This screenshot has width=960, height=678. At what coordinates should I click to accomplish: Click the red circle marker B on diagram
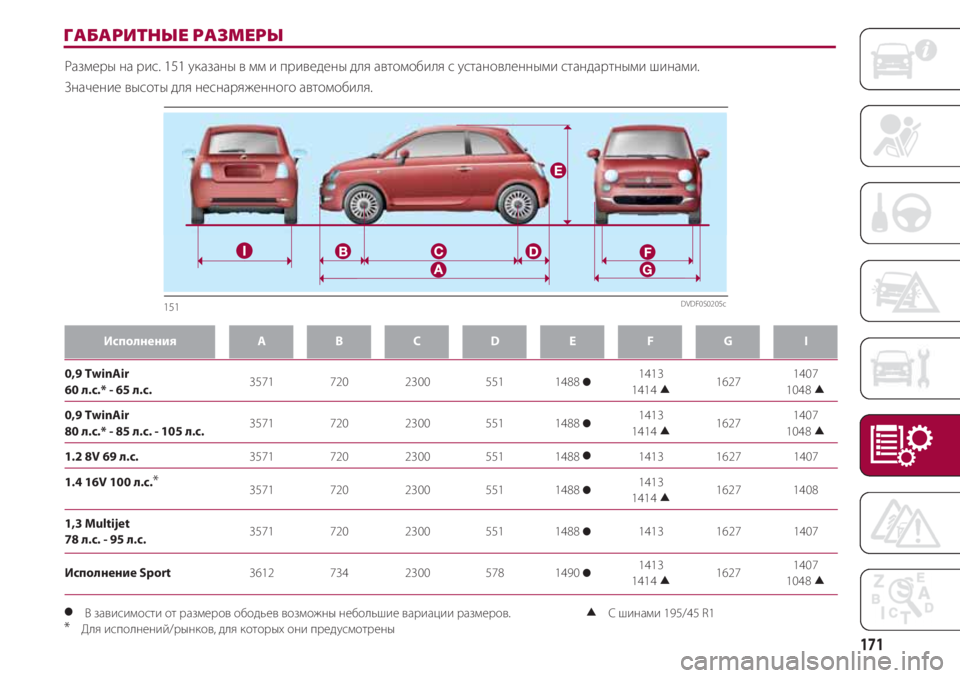click(x=343, y=251)
